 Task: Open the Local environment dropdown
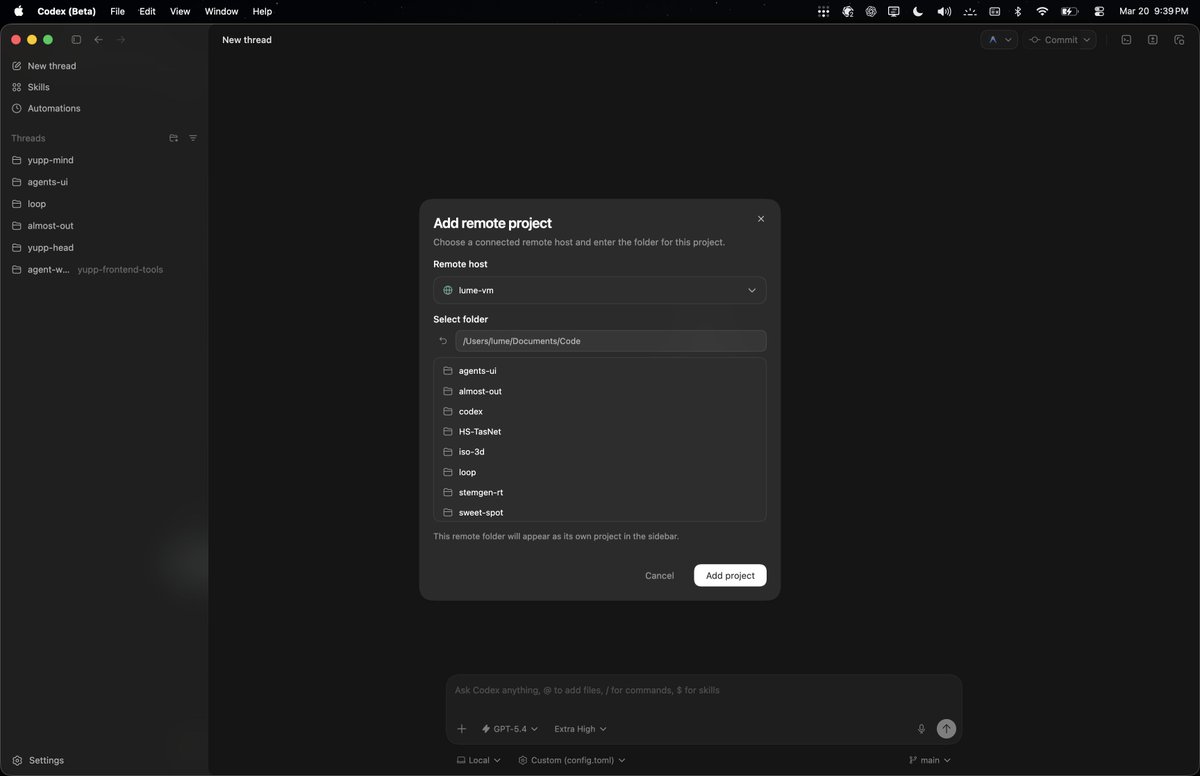pos(478,760)
